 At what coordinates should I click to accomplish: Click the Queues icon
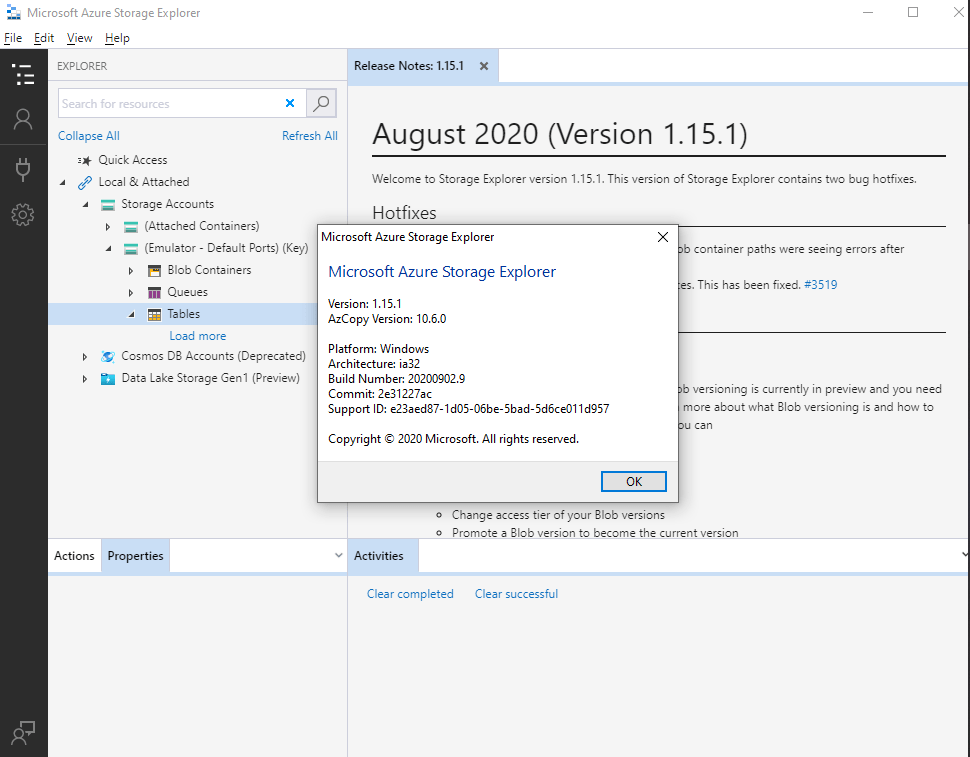(154, 293)
